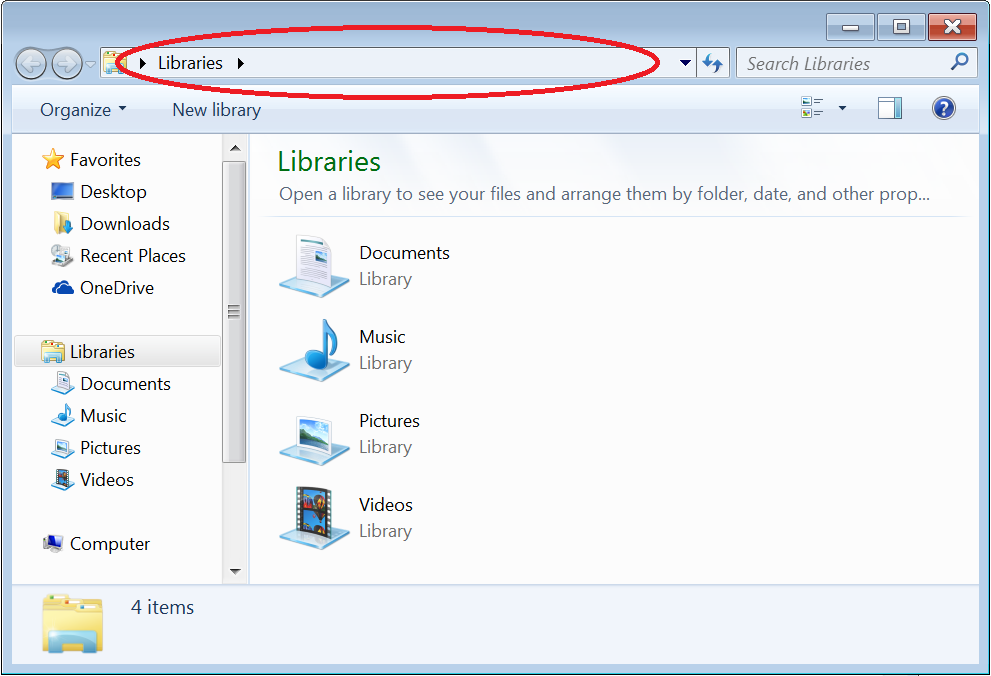Select Downloads in the navigation pane
Viewport: 991px width, 676px height.
(124, 224)
